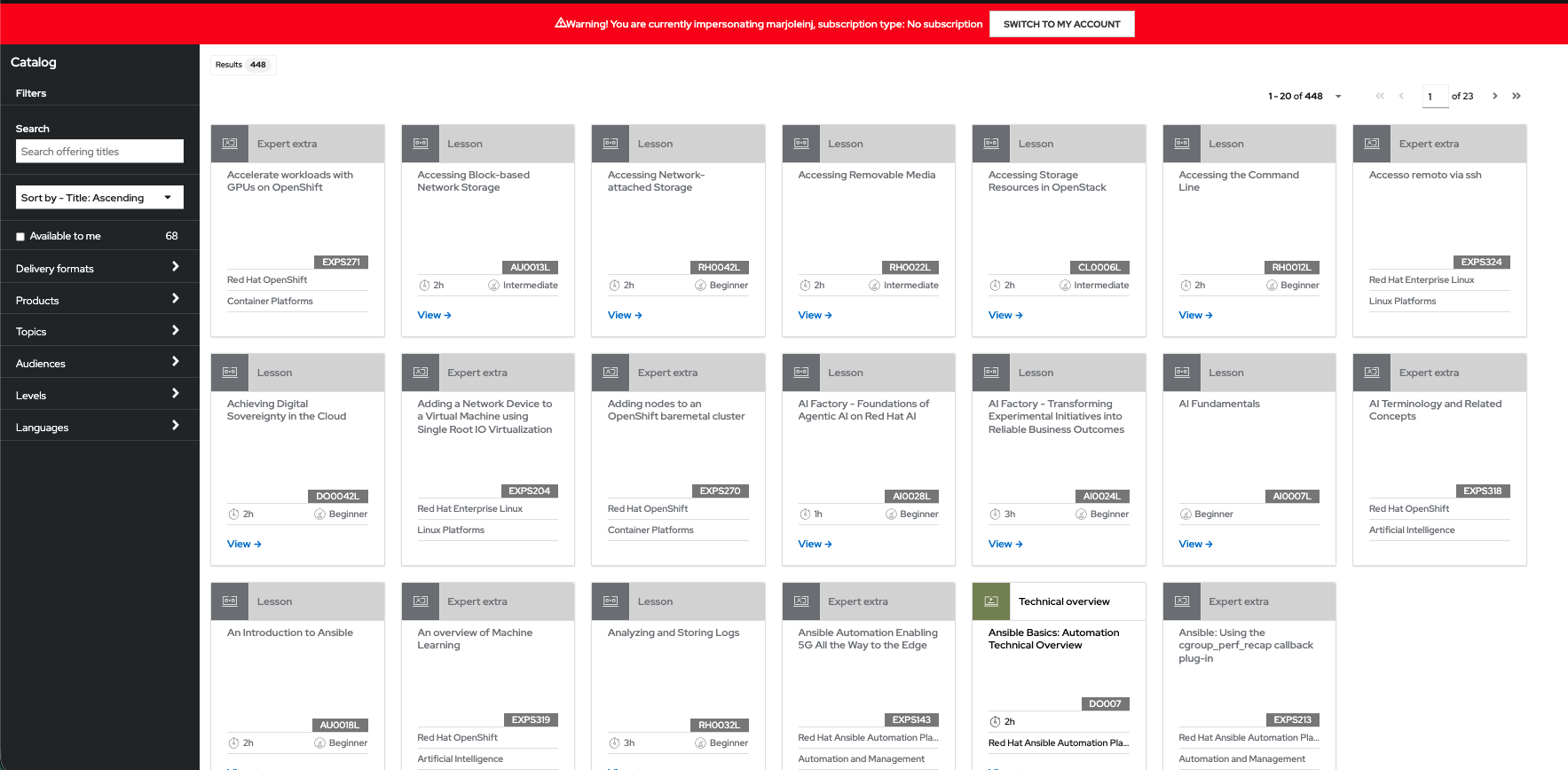The width and height of the screenshot is (1568, 770).
Task: Click the Adding a Network Device to a Virtual Machine title
Action: pos(485,416)
